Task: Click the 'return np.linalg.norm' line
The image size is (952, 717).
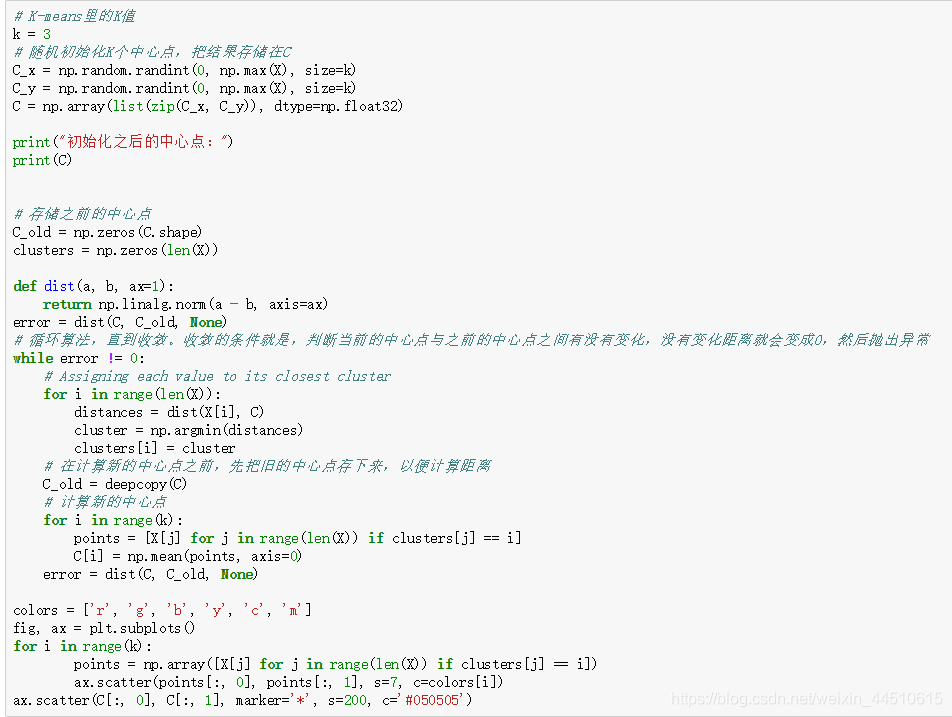Action: [x=185, y=304]
